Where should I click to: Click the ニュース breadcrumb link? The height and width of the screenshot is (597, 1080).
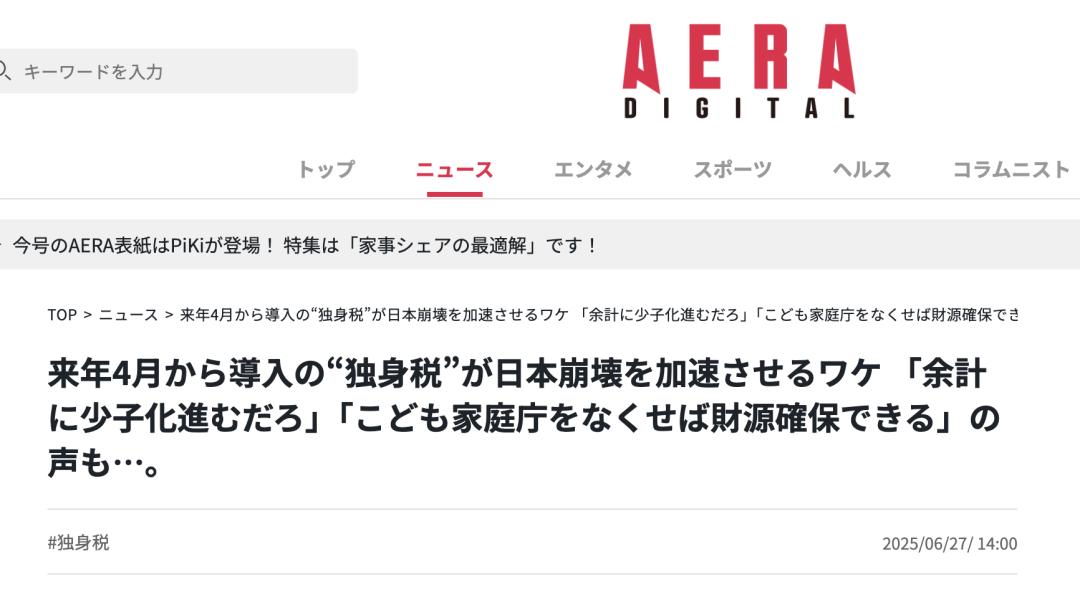[x=128, y=315]
